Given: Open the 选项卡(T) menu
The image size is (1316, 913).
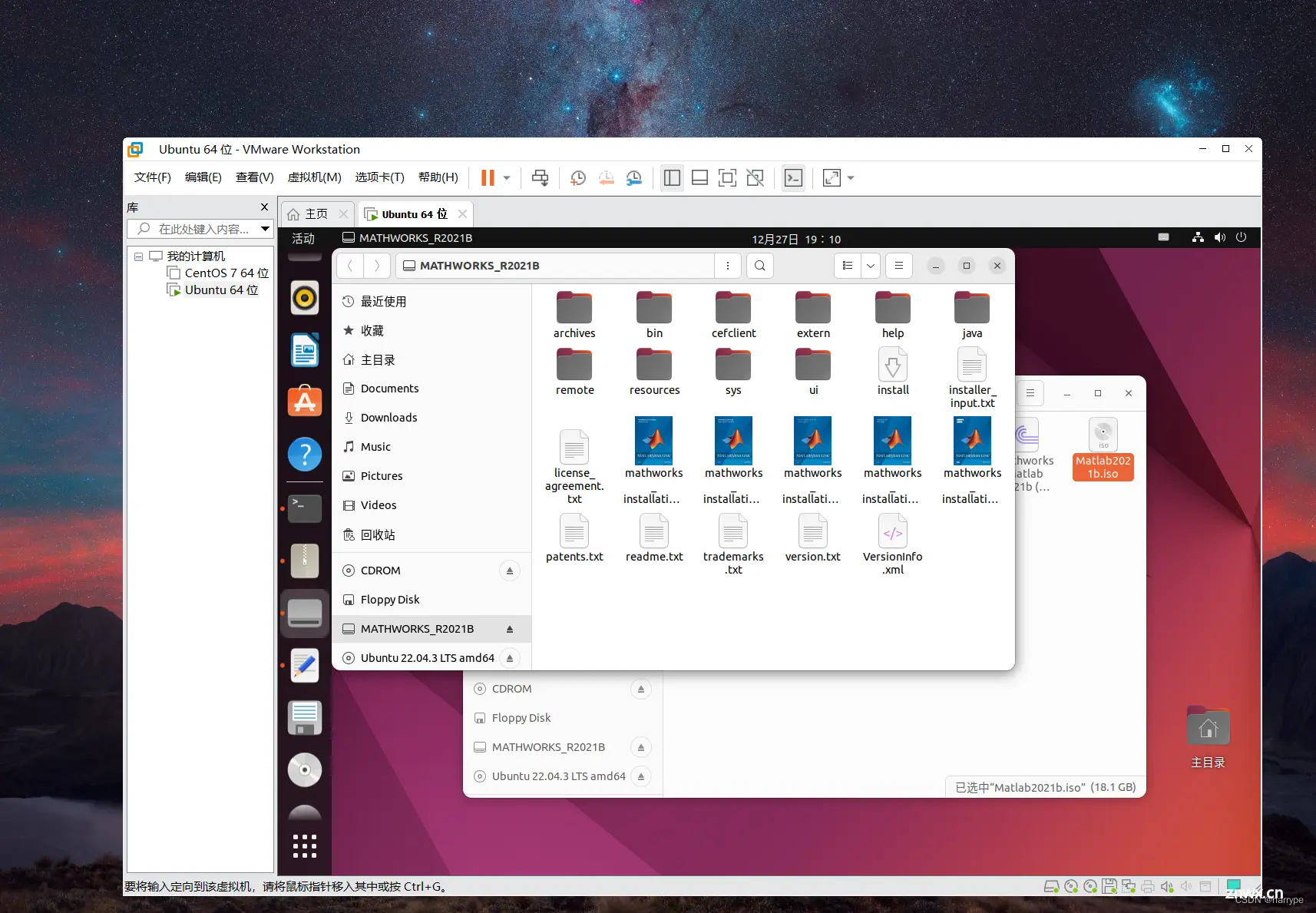Looking at the screenshot, I should click(380, 177).
